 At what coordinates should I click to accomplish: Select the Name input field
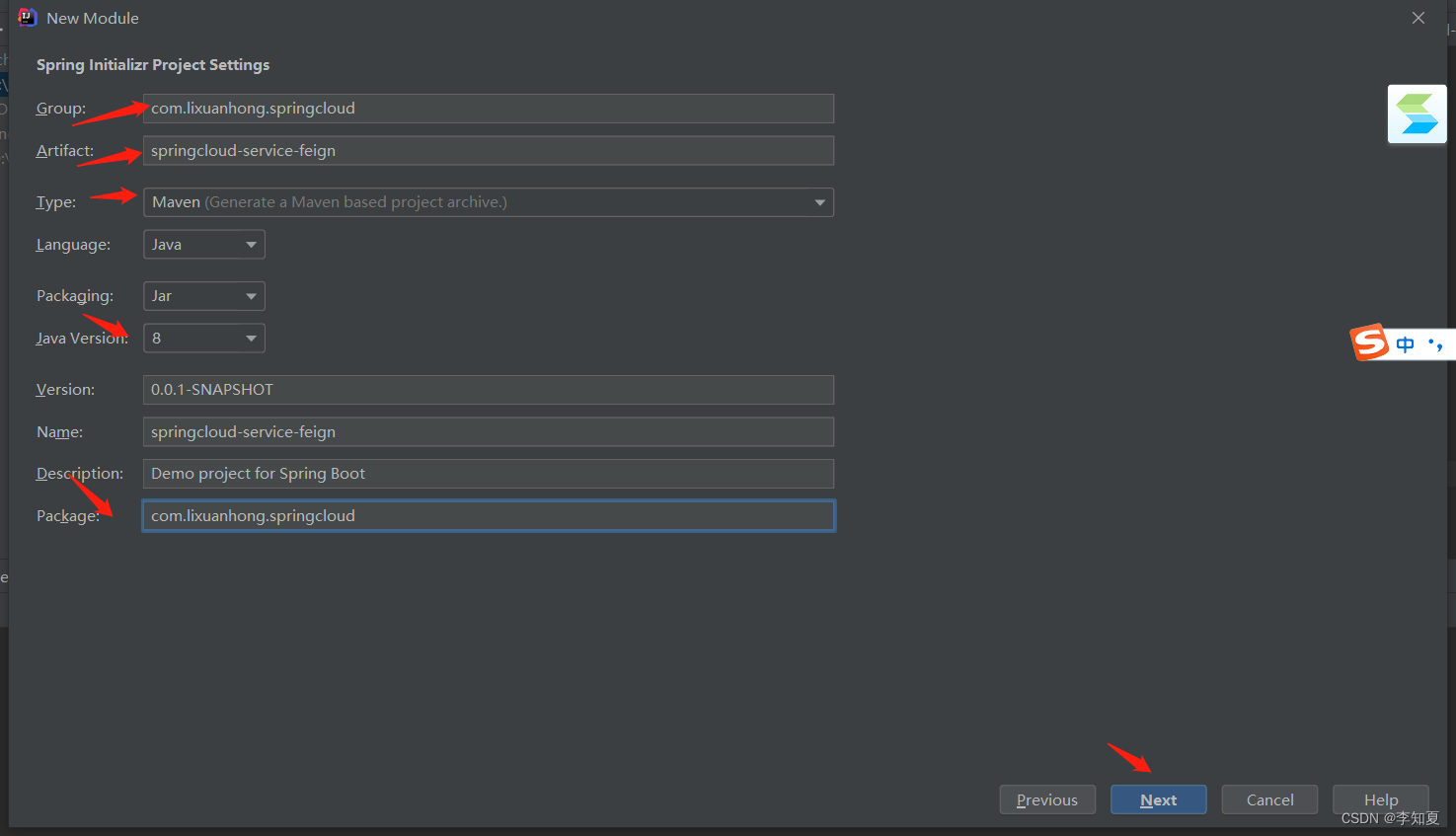(x=489, y=432)
